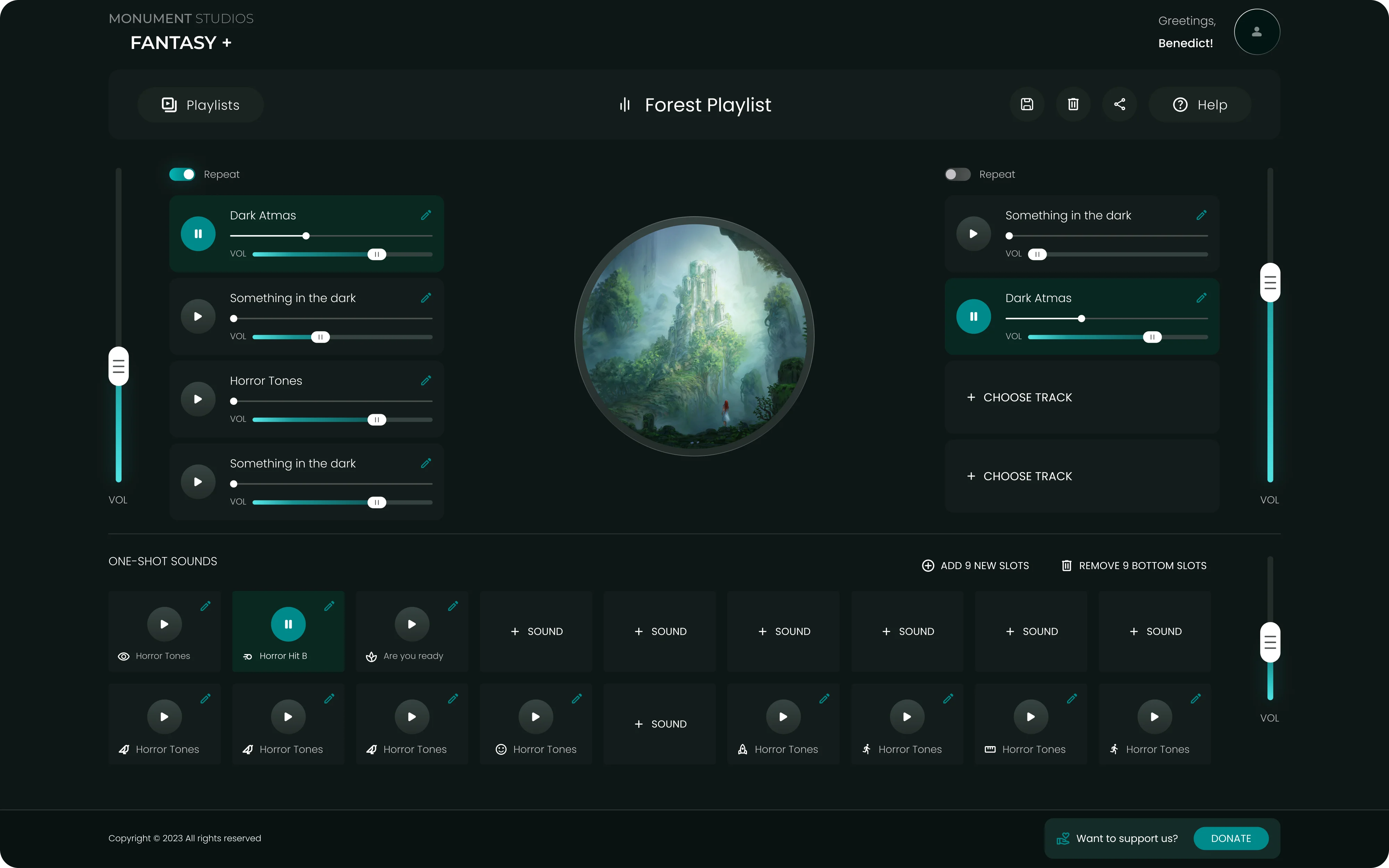This screenshot has height=868, width=1389.
Task: Click the DONATE button
Action: point(1231,838)
